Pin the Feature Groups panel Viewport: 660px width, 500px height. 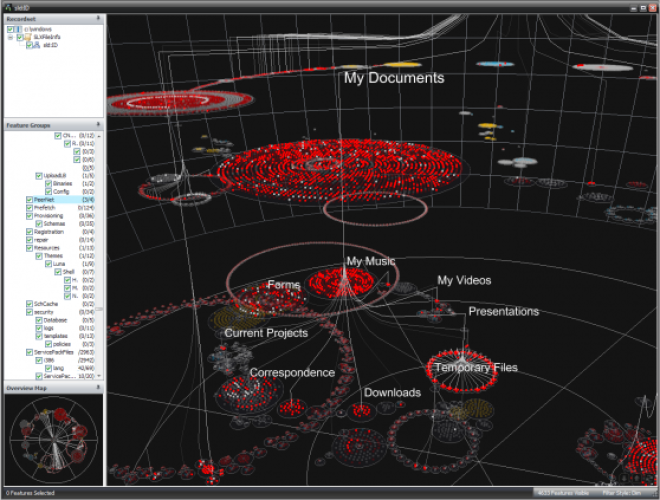click(98, 126)
